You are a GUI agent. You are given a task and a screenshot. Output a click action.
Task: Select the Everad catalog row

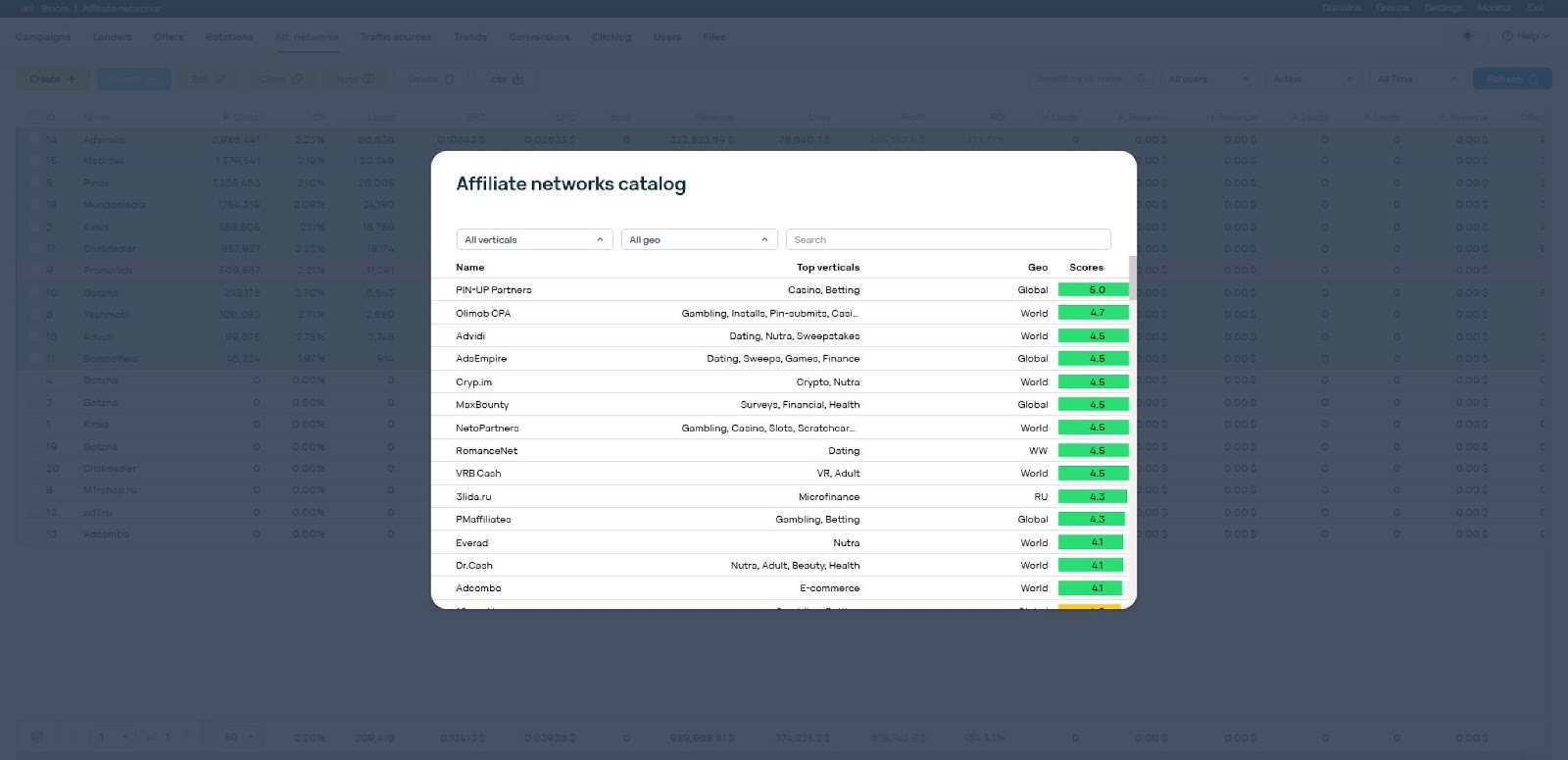(x=780, y=542)
